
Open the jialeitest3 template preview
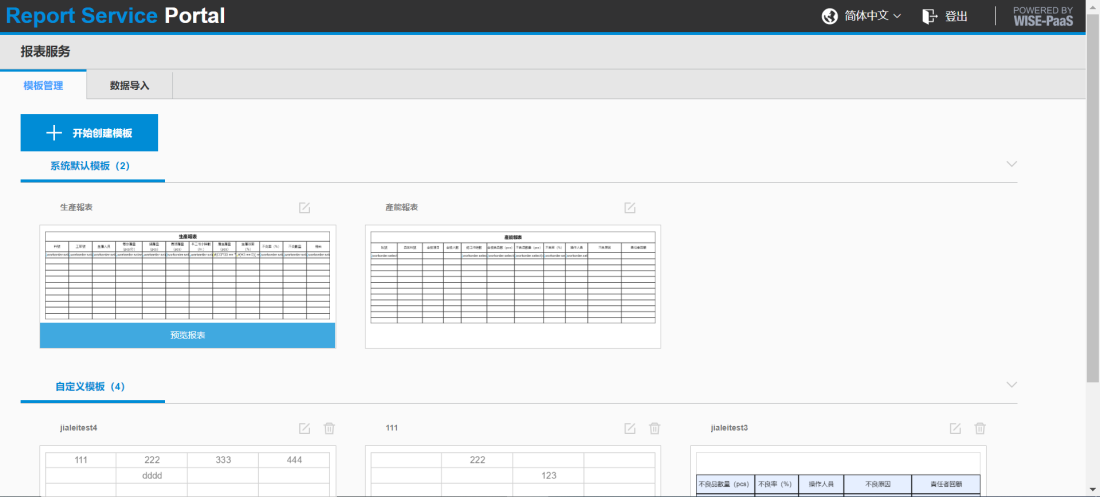(x=838, y=470)
